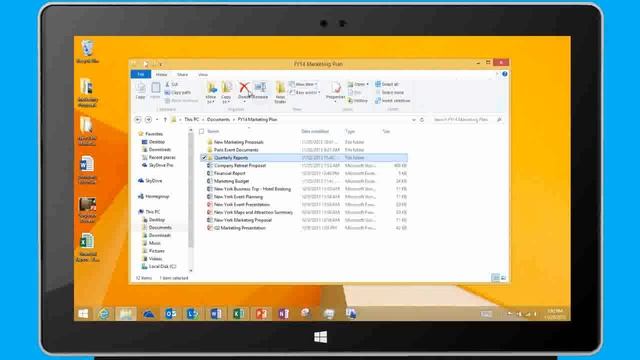Click Paste shortcut in the ribbon
Image resolution: width=640 pixels, height=360 pixels.
(x=182, y=100)
